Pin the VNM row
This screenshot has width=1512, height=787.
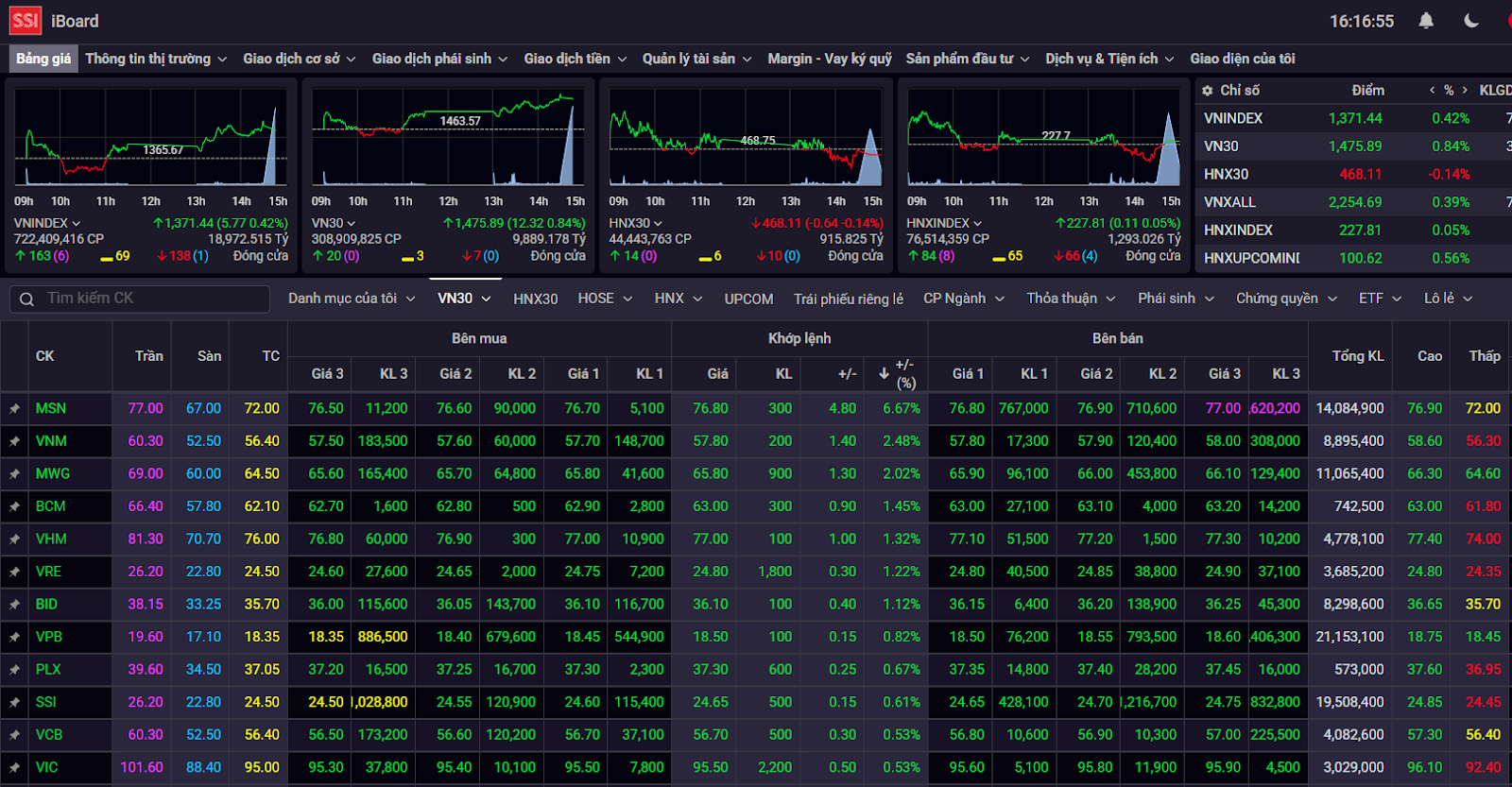[x=14, y=441]
